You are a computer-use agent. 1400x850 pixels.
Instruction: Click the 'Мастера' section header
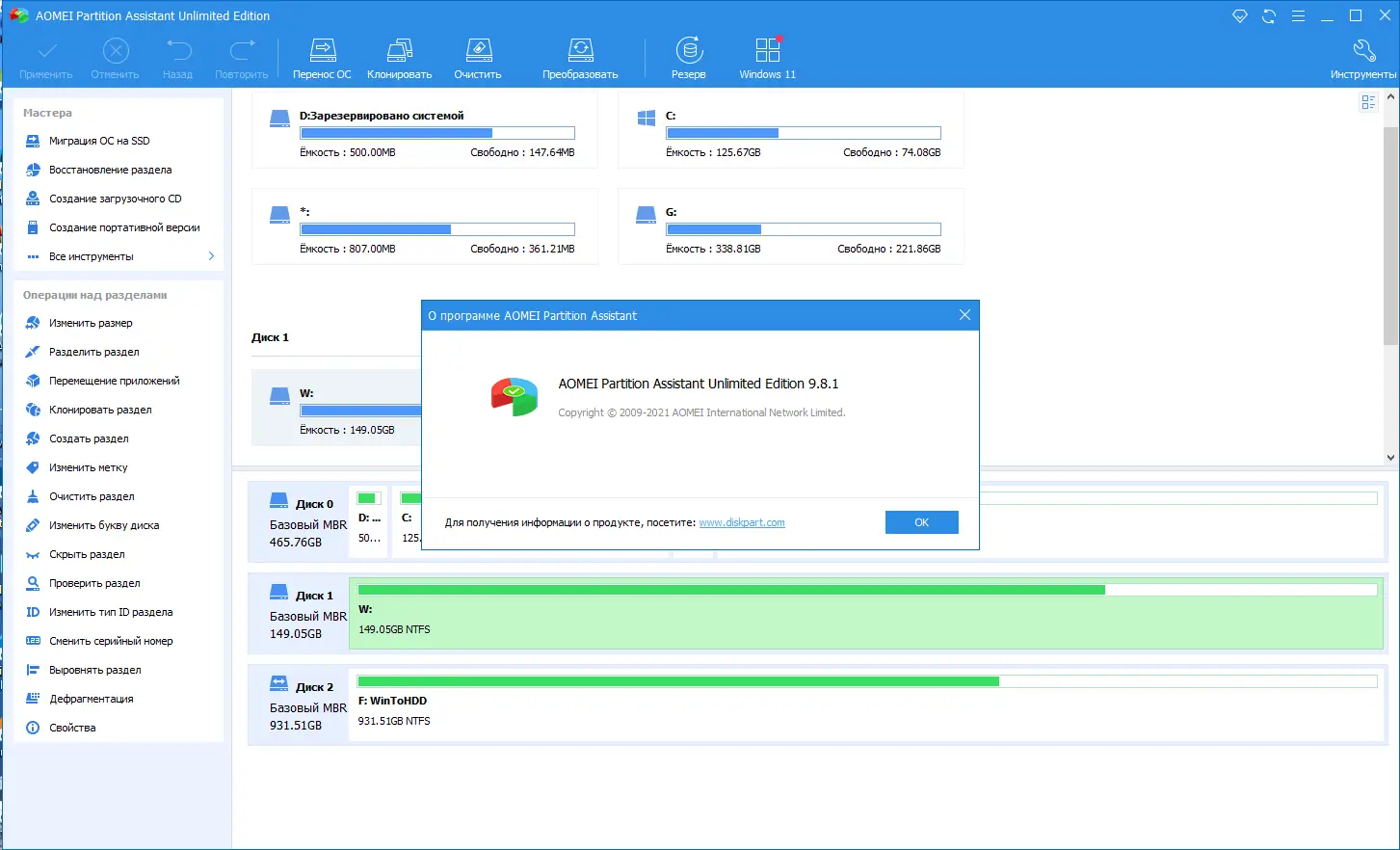[x=47, y=113]
